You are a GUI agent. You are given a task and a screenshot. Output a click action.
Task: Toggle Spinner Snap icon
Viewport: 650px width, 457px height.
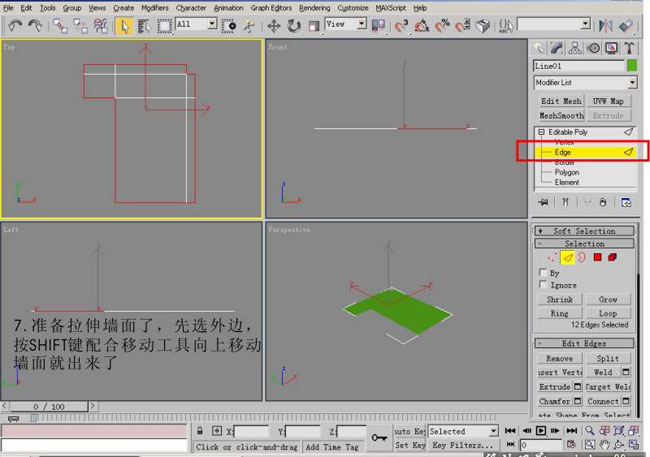tap(463, 26)
